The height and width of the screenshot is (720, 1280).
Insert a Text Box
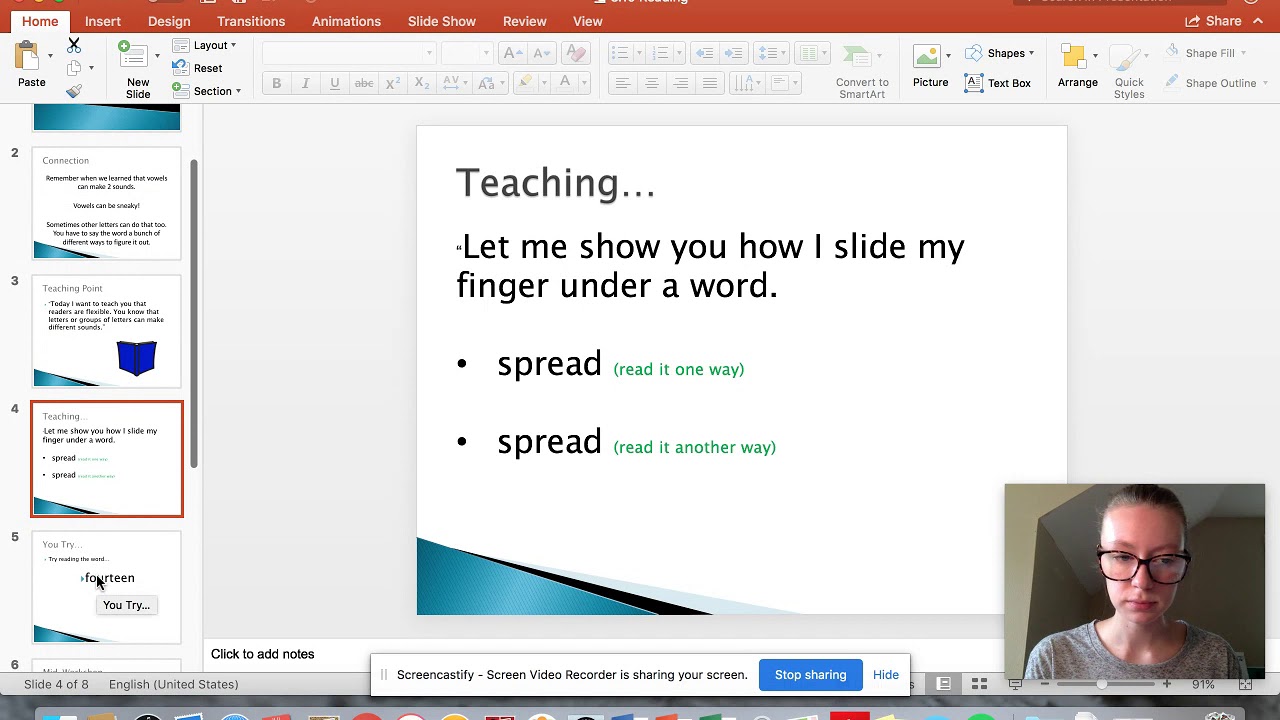pyautogui.click(x=998, y=83)
